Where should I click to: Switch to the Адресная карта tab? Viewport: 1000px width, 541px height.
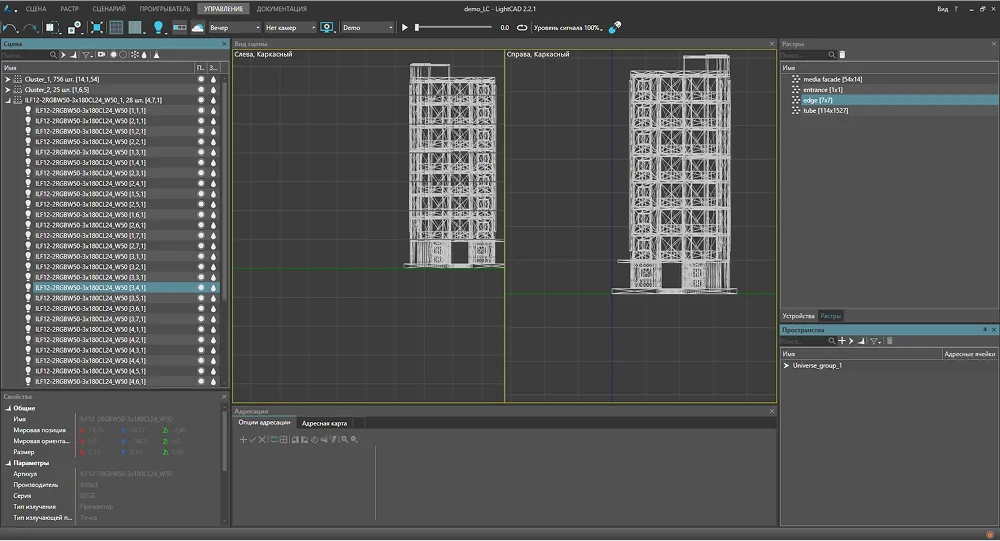point(325,423)
